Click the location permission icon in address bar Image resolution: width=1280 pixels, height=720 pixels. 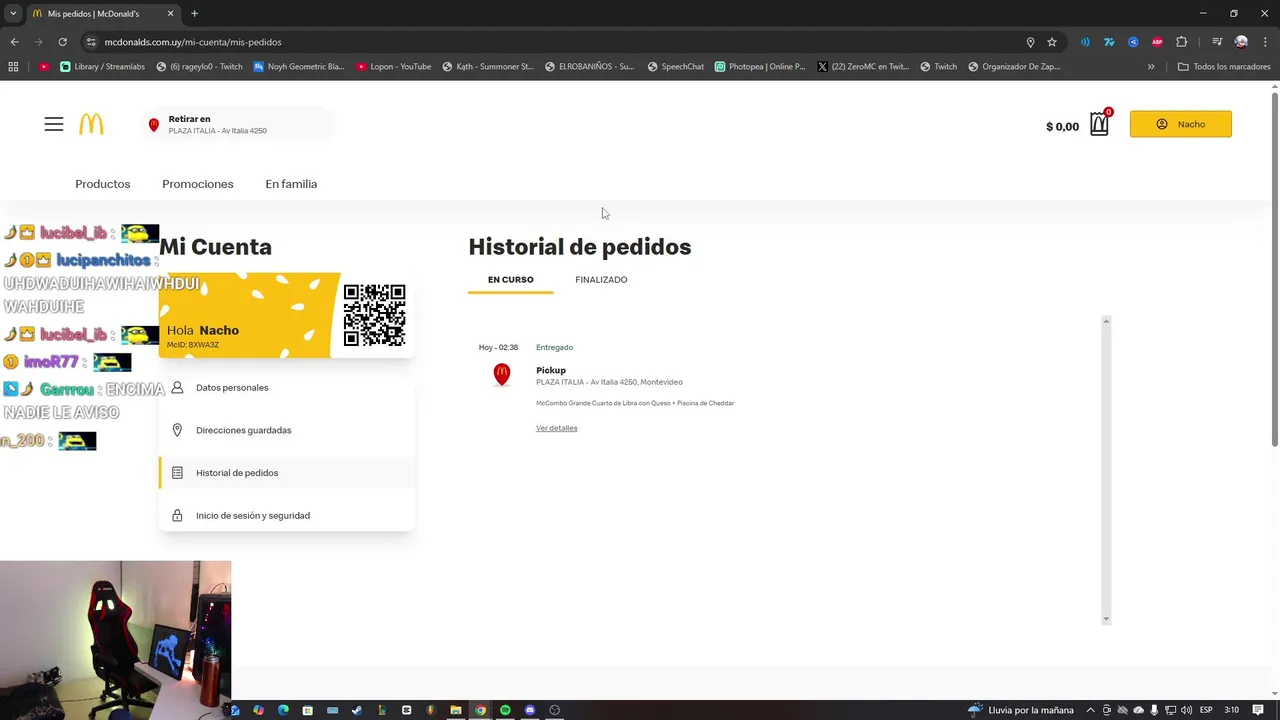tap(1030, 42)
